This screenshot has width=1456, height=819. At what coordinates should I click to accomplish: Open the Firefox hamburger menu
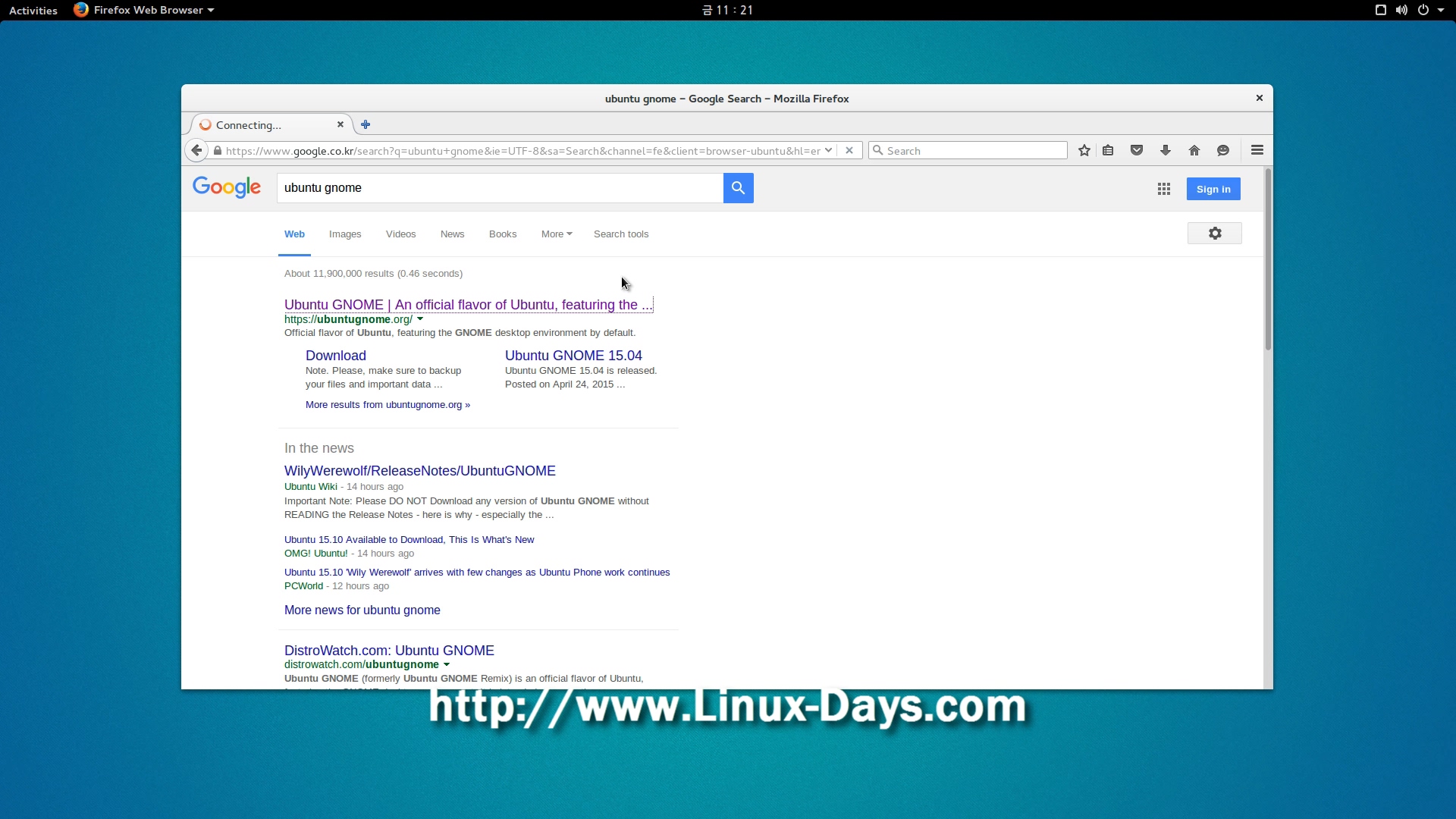(1257, 150)
